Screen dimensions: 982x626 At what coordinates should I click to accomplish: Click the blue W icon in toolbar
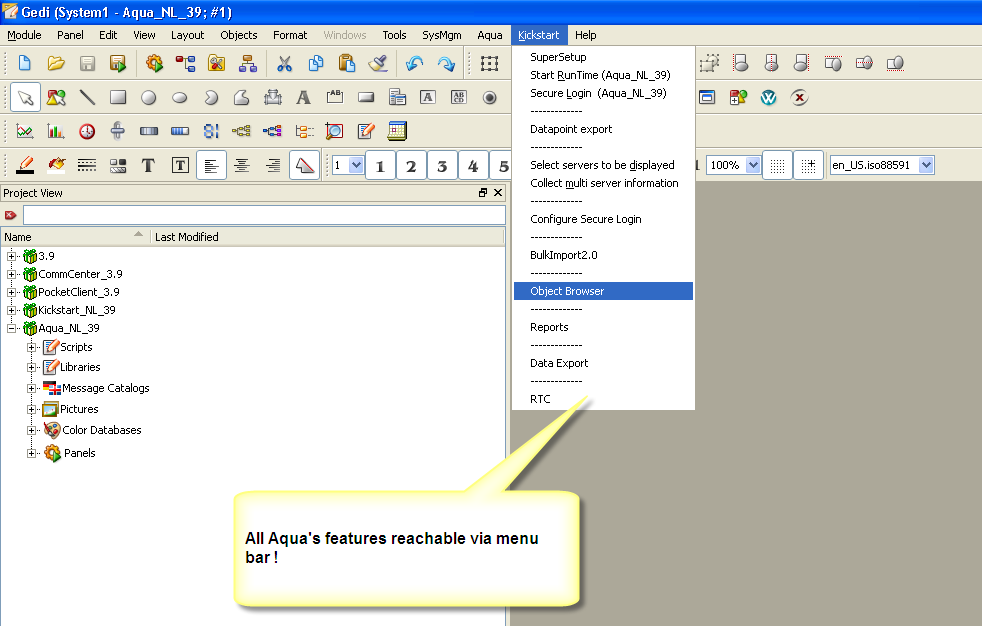tap(768, 97)
